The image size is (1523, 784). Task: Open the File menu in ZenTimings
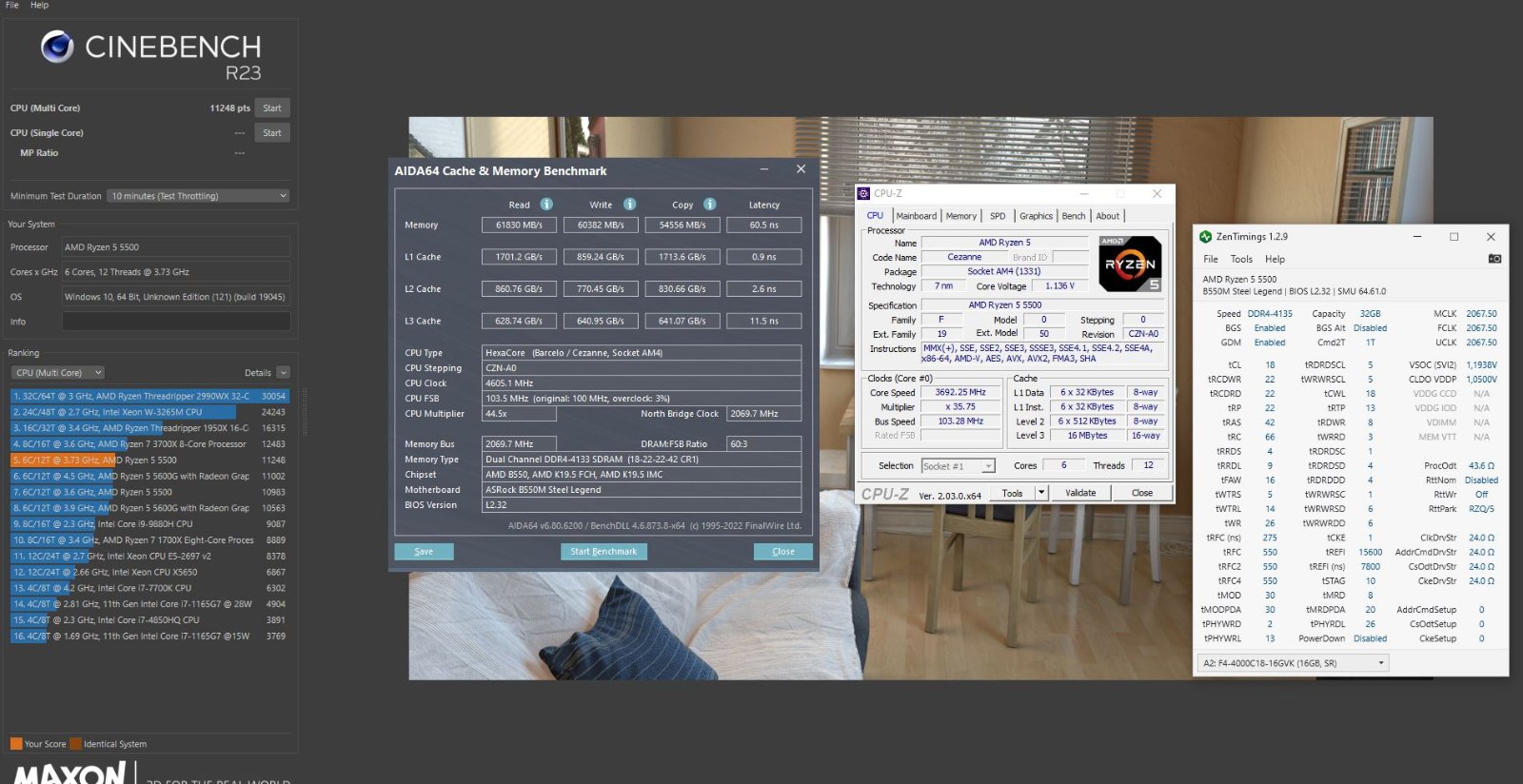(x=1211, y=259)
